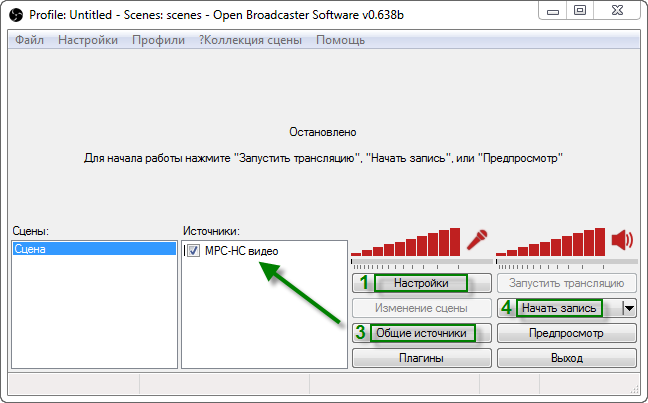Click the Общие источники button

tap(420, 333)
